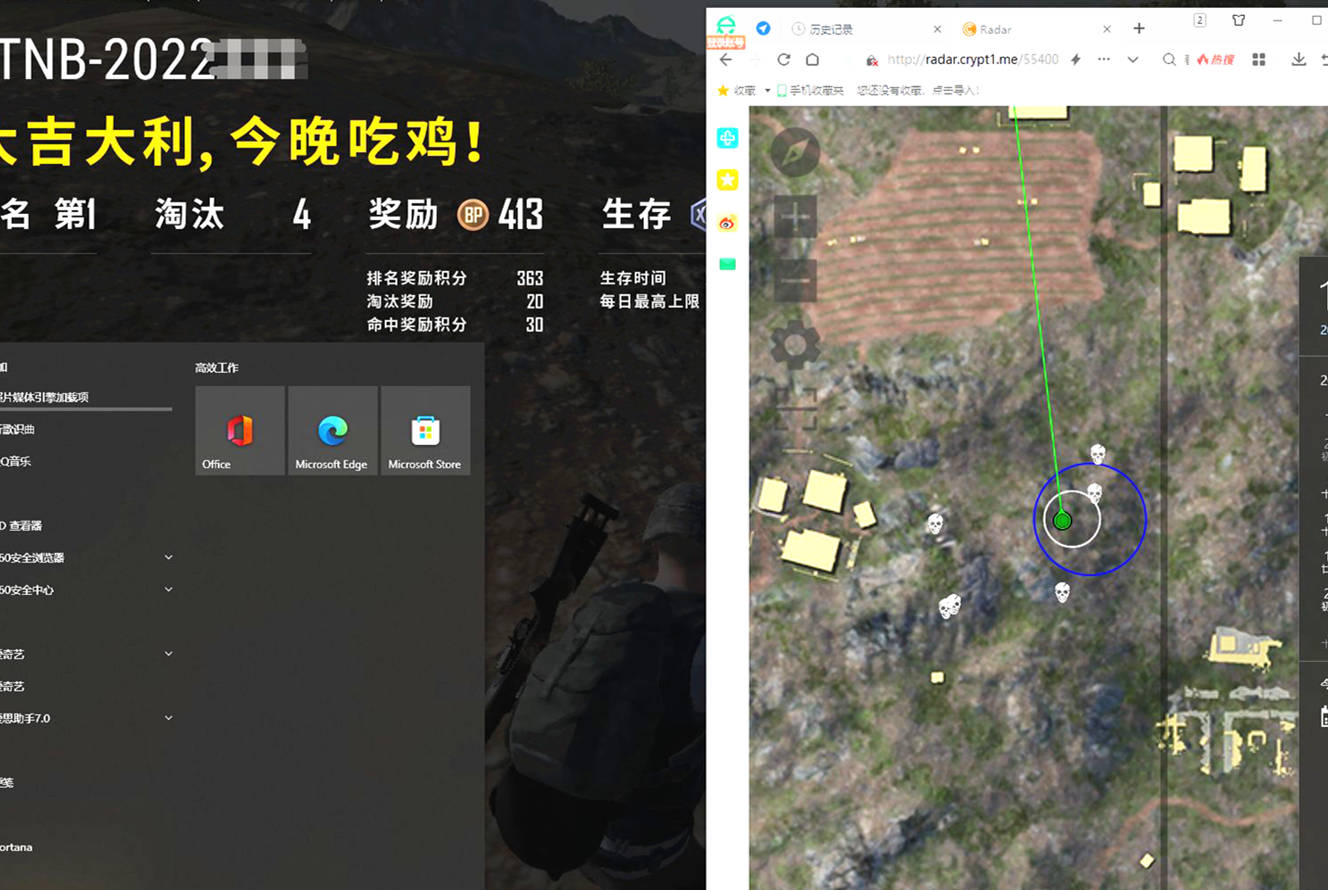
Task: Open Cortana from Start menu list
Action: pyautogui.click(x=16, y=847)
